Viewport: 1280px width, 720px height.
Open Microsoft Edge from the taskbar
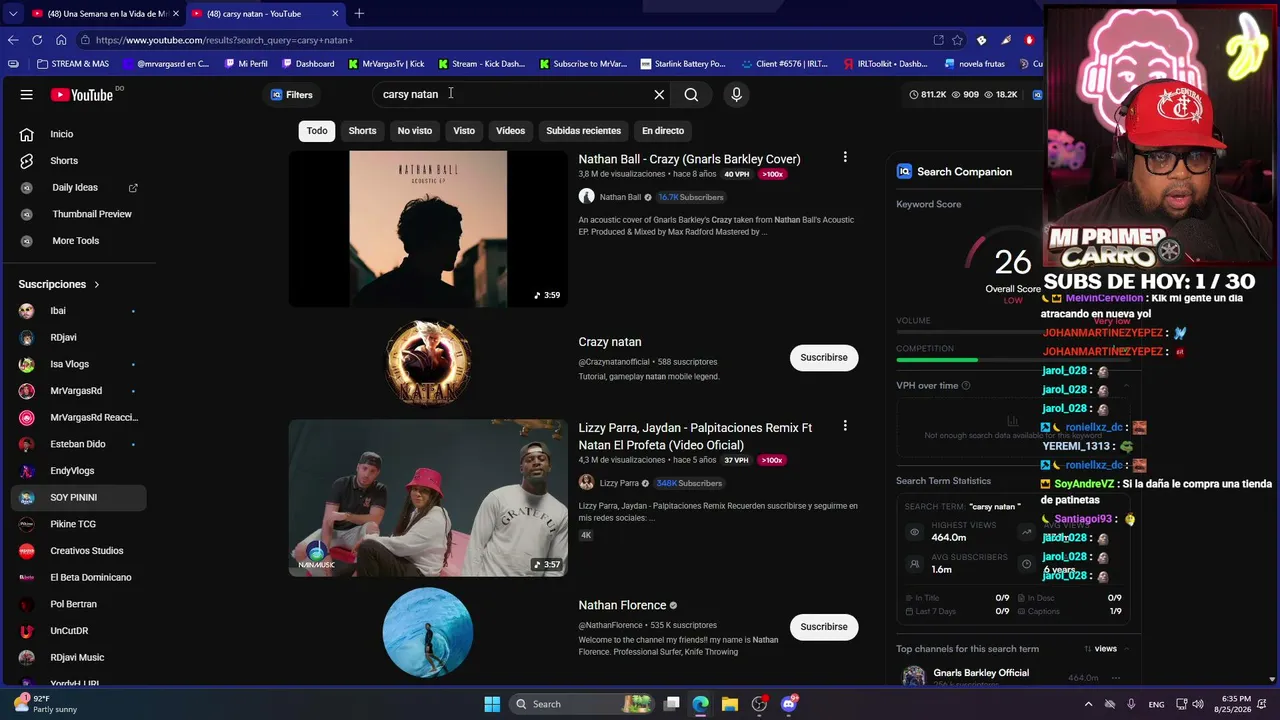[700, 704]
